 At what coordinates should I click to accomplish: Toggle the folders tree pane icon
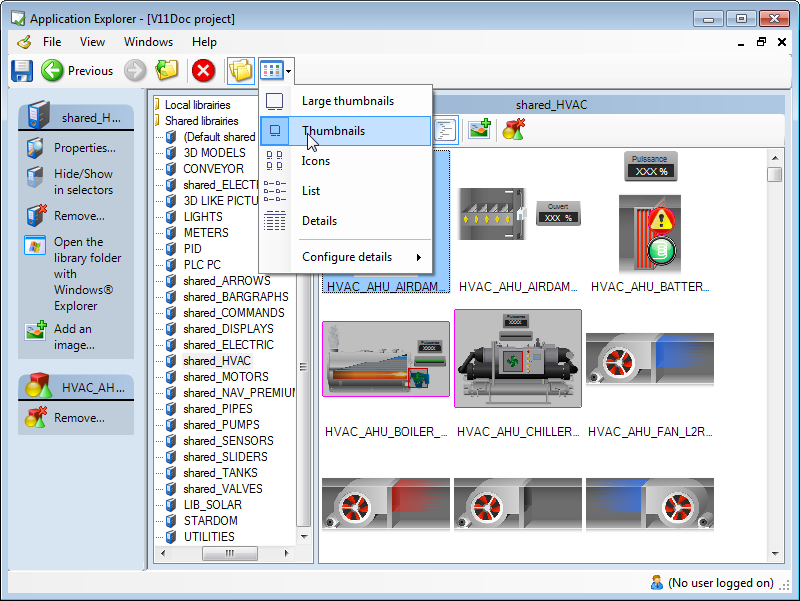[x=240, y=70]
